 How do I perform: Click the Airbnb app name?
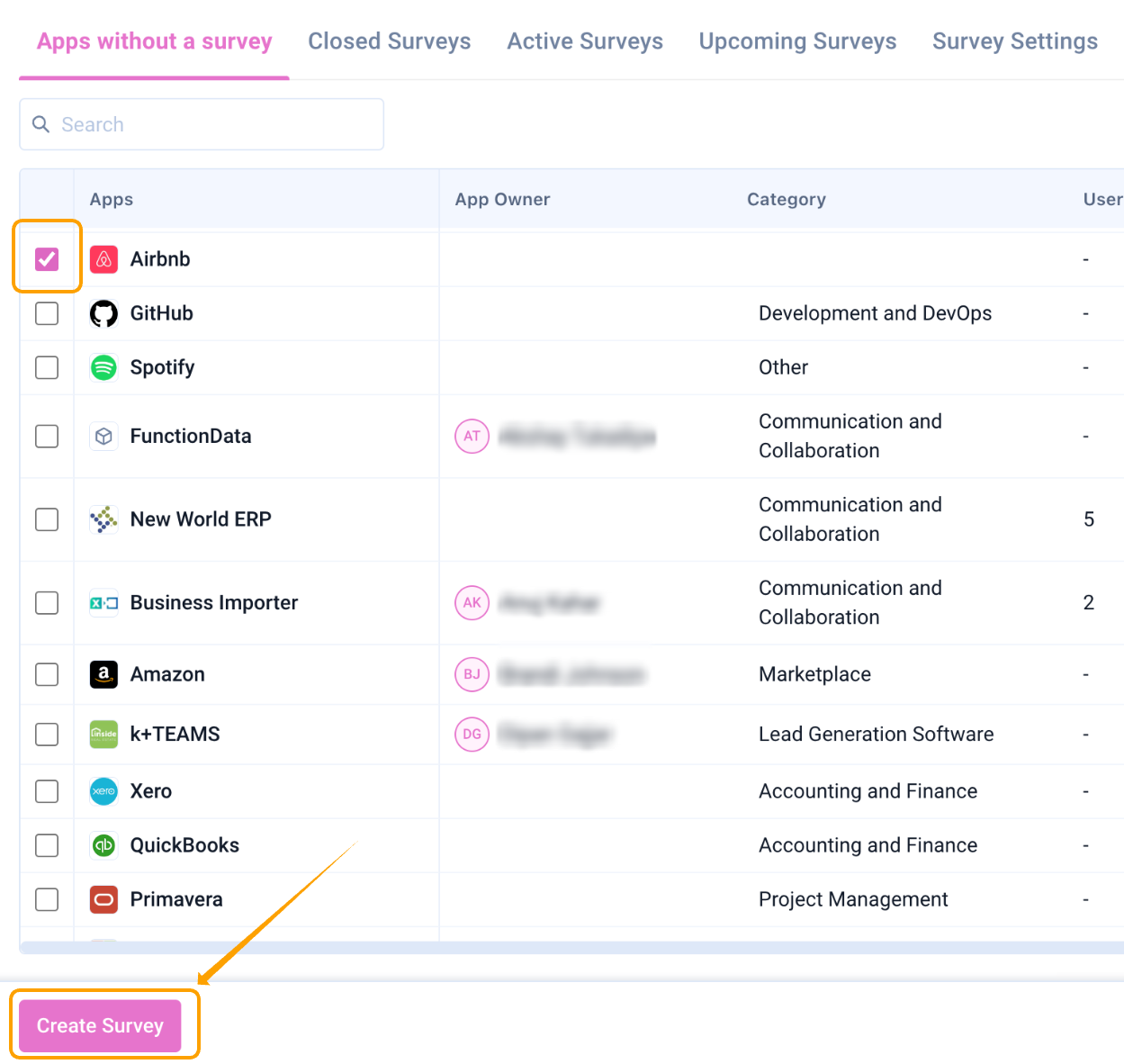(160, 259)
